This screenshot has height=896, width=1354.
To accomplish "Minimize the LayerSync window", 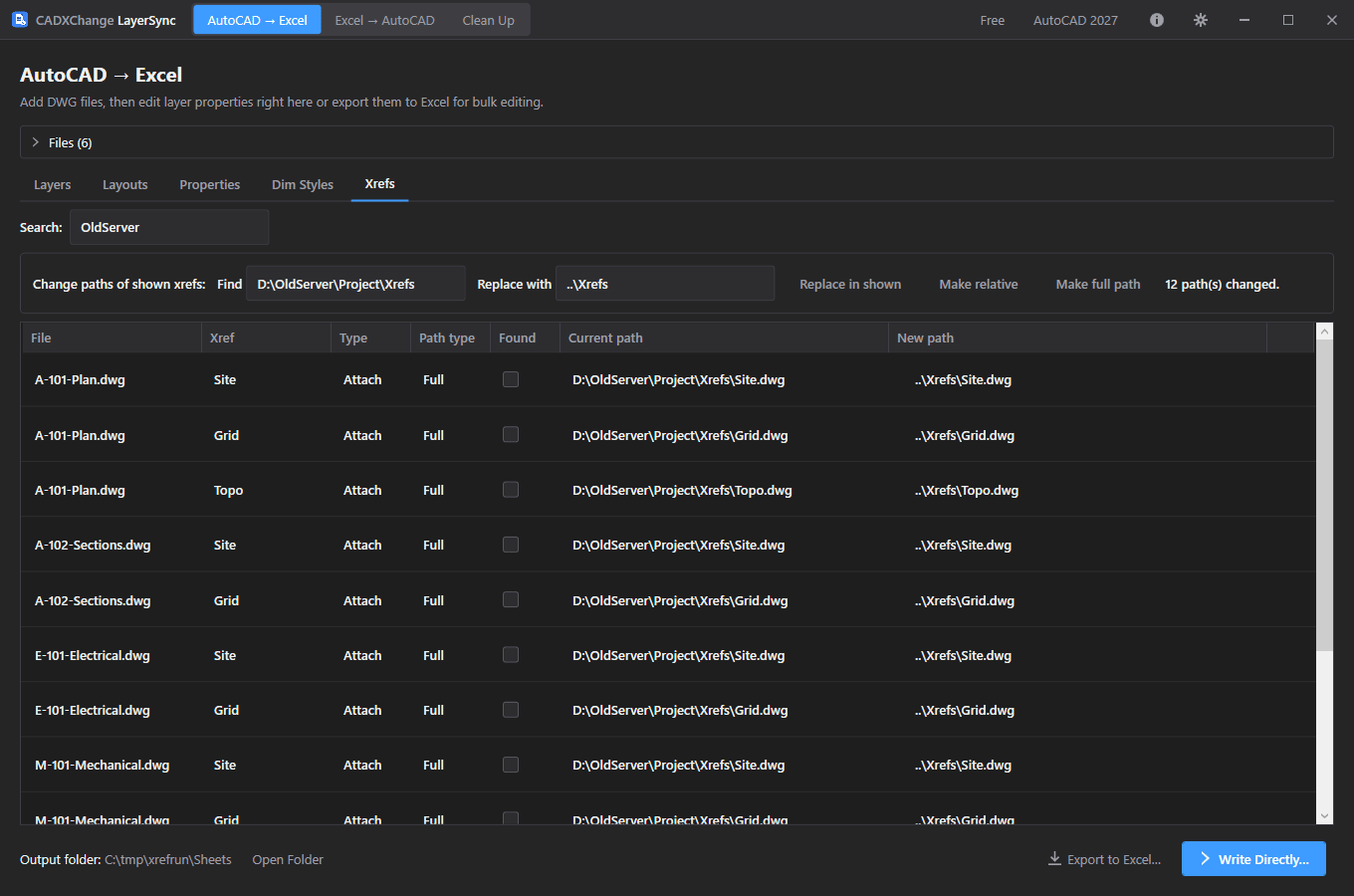I will pyautogui.click(x=1244, y=20).
